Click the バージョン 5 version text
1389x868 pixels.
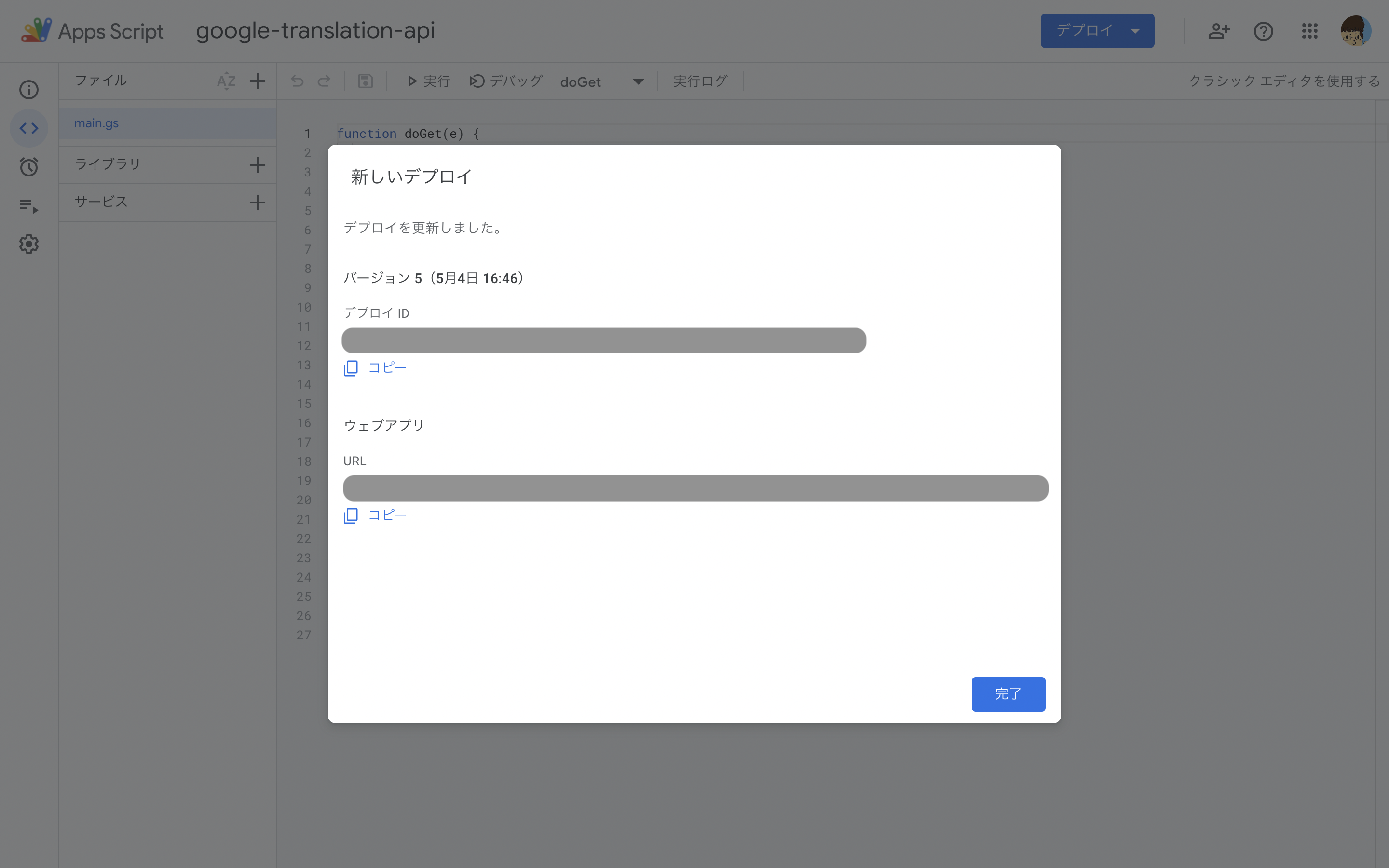(x=434, y=278)
